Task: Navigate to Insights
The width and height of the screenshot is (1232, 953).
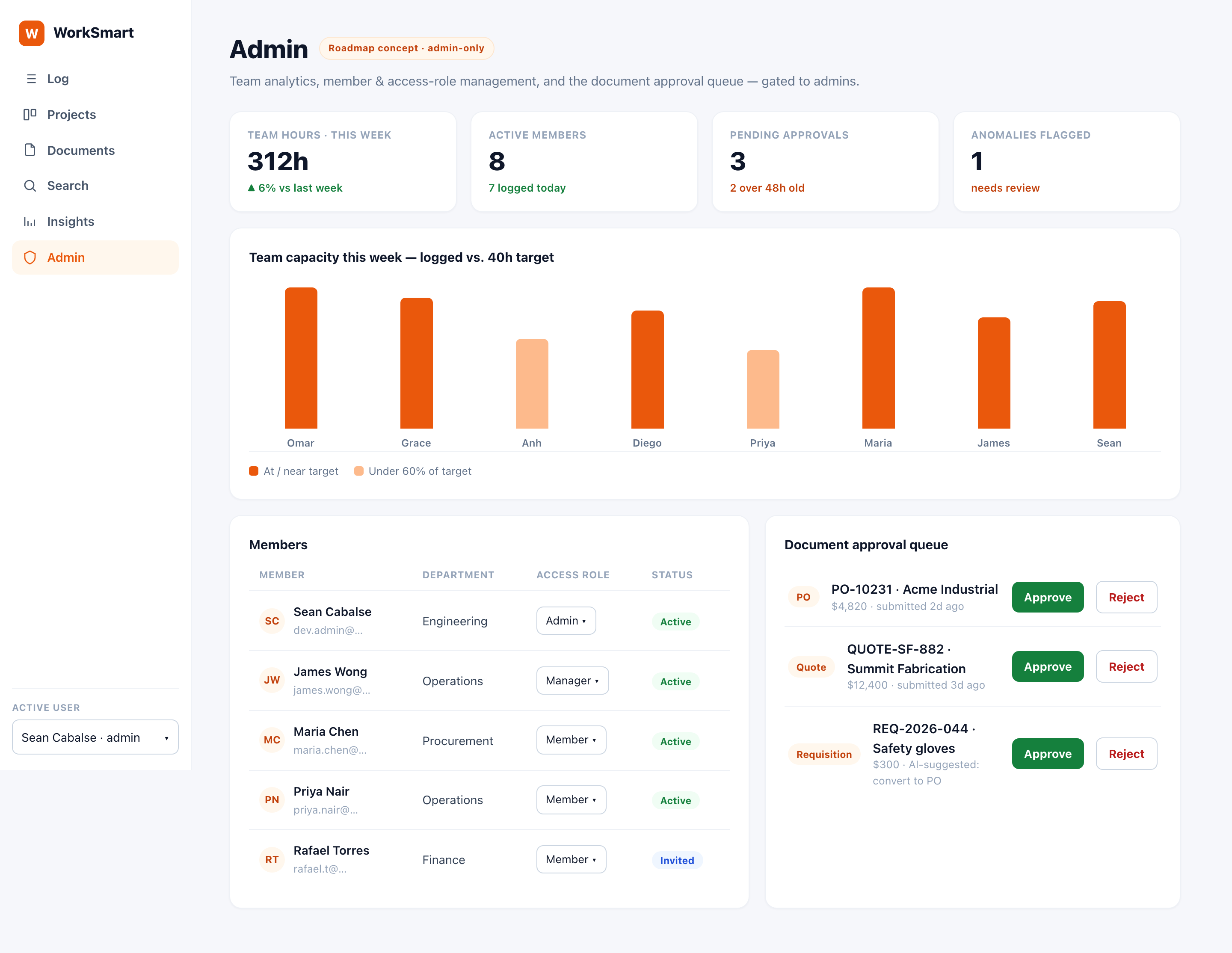Action: [95, 222]
